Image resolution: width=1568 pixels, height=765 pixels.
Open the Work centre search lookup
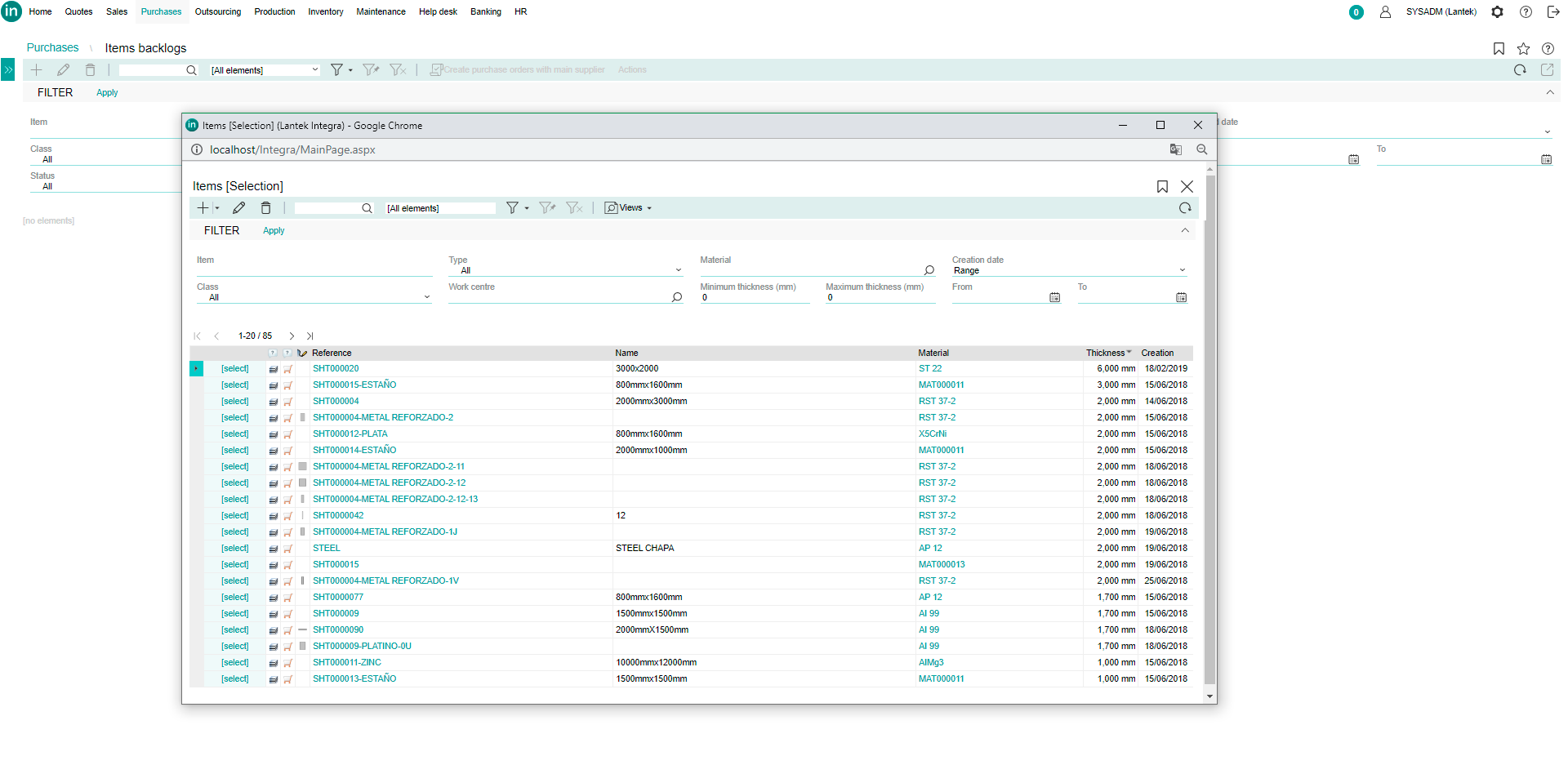[x=676, y=297]
